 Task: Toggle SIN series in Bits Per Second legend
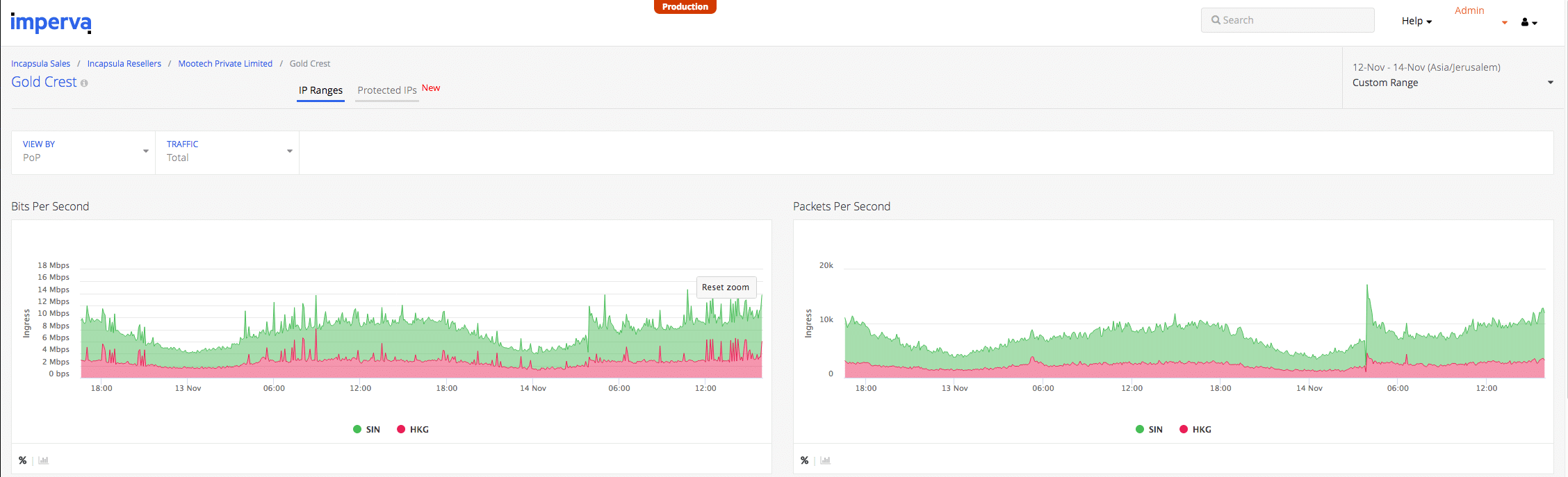(366, 429)
